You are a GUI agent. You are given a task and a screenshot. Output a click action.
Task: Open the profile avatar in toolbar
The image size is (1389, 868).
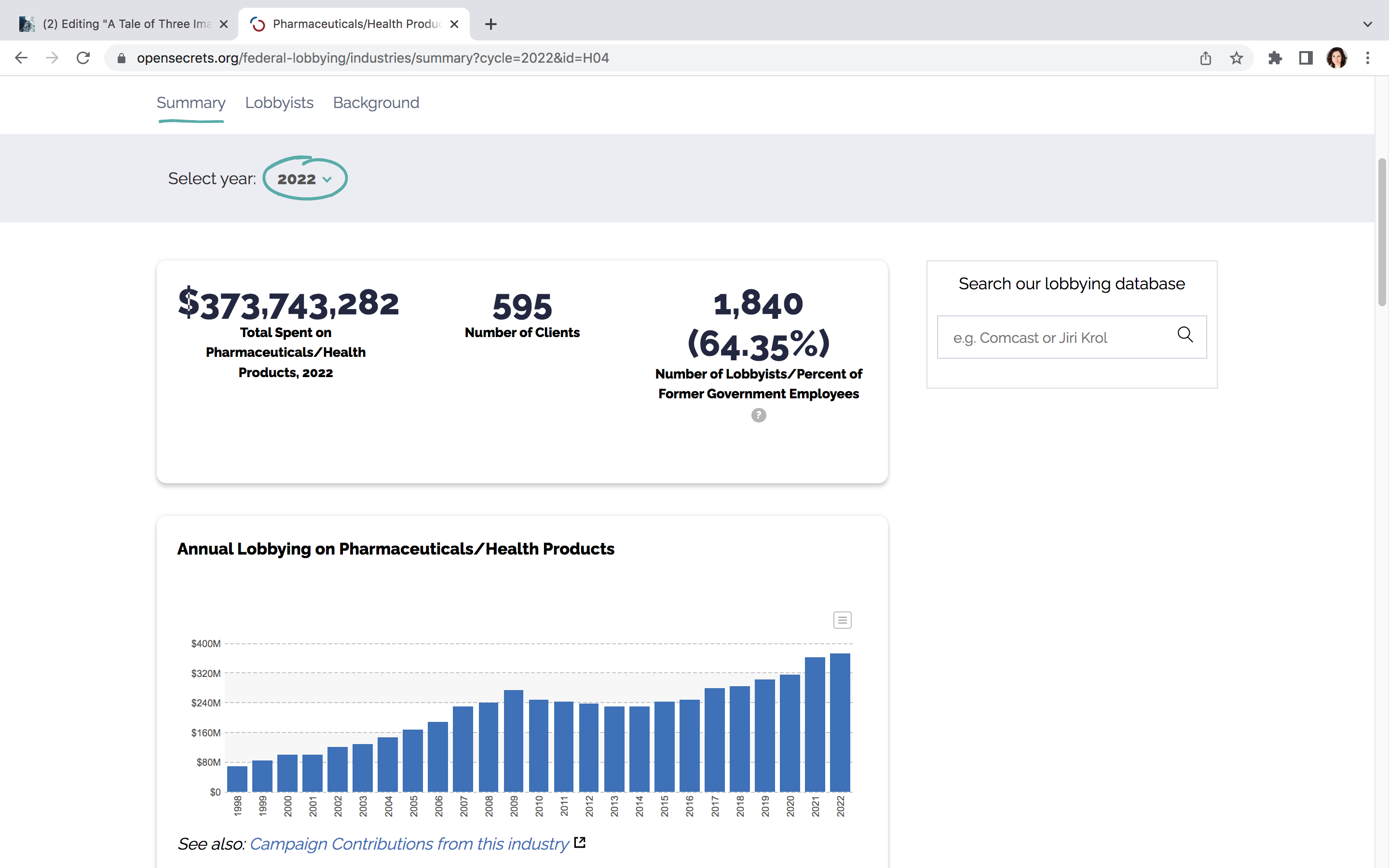point(1337,58)
